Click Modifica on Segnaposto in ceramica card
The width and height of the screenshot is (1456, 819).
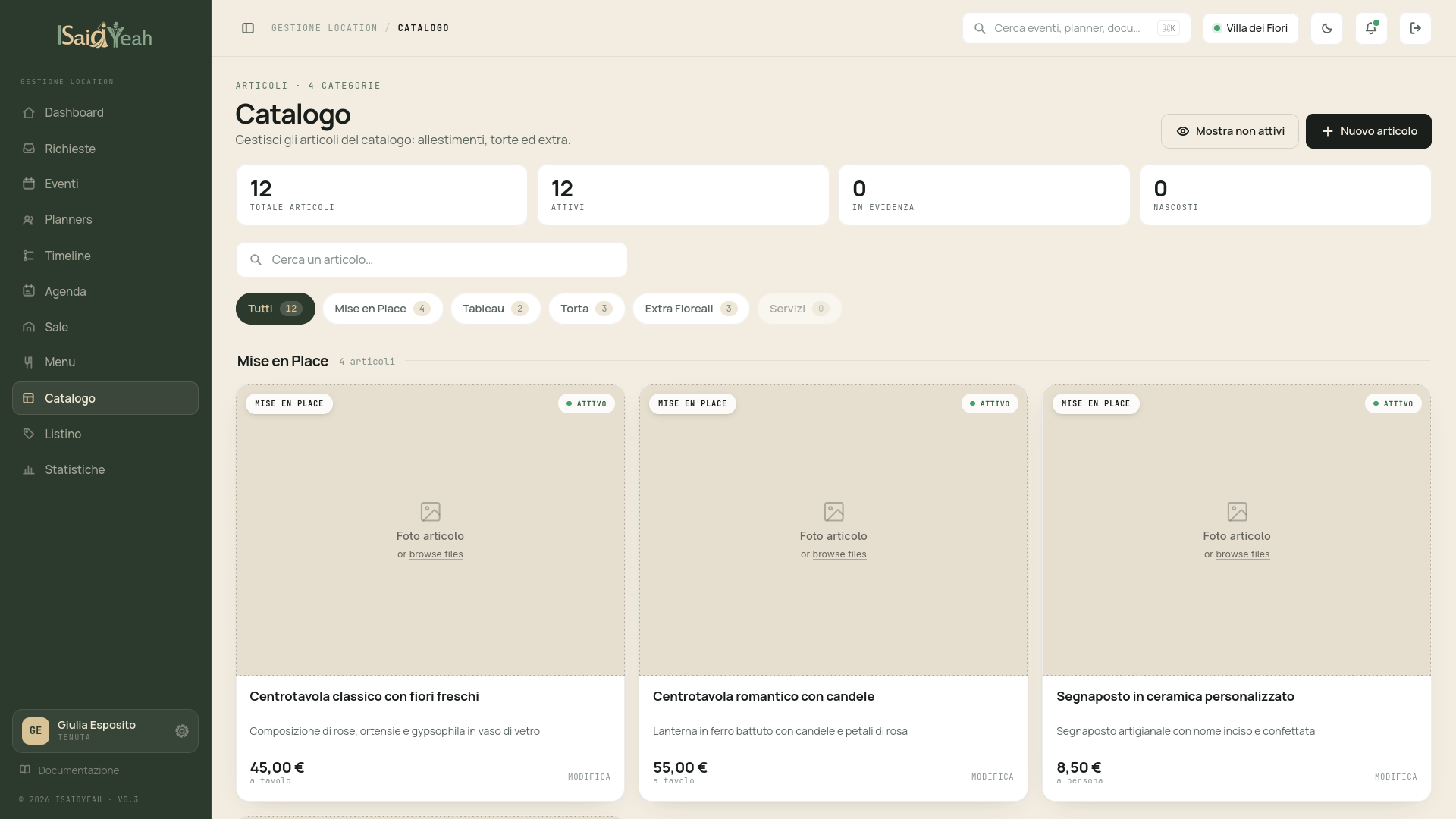pos(1396,777)
